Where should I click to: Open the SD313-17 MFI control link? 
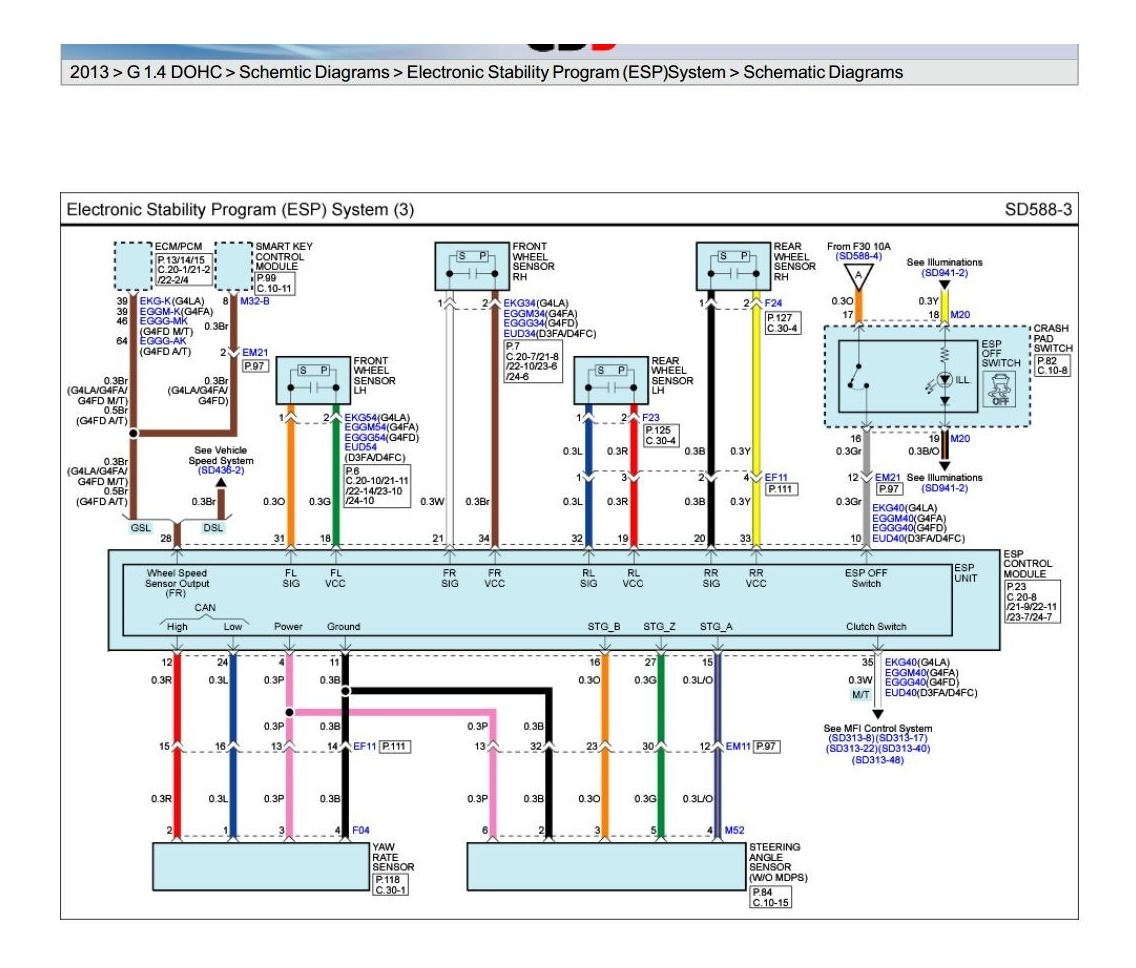click(902, 738)
